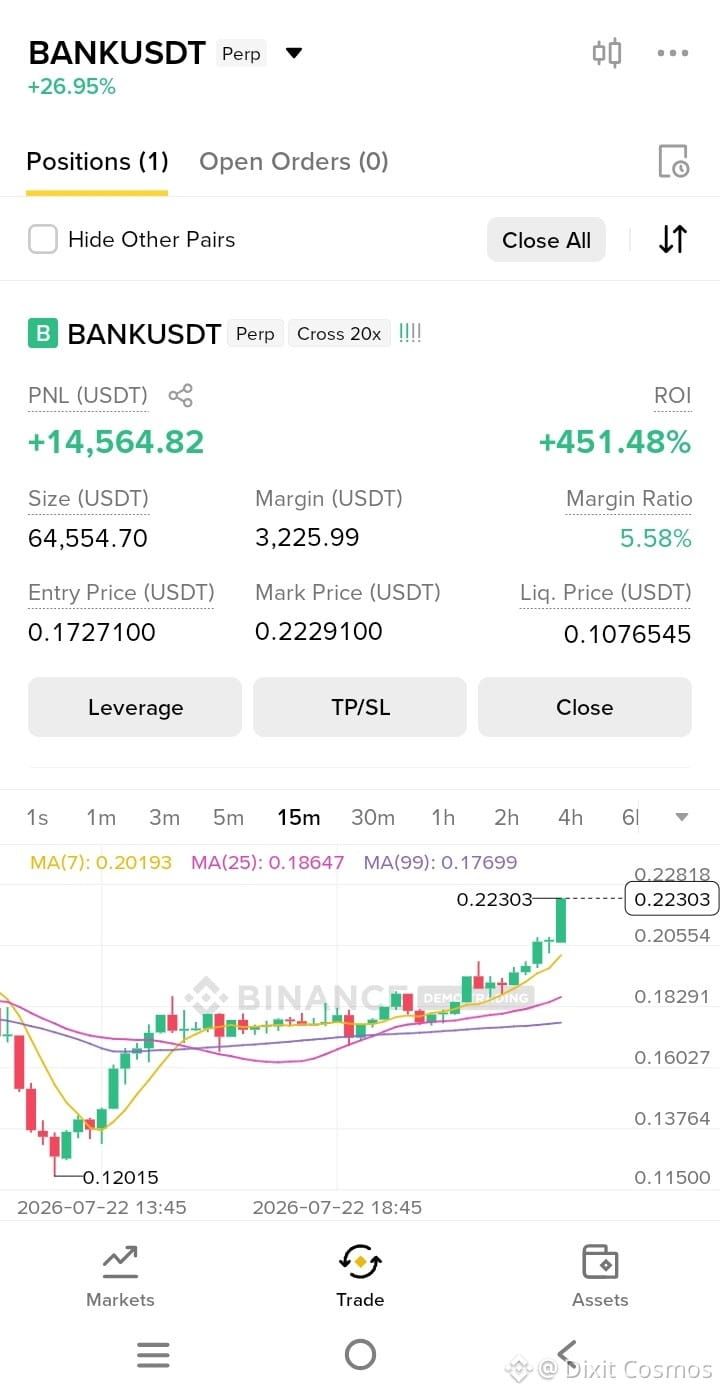Tap the MA(7) indicator value

click(x=101, y=861)
